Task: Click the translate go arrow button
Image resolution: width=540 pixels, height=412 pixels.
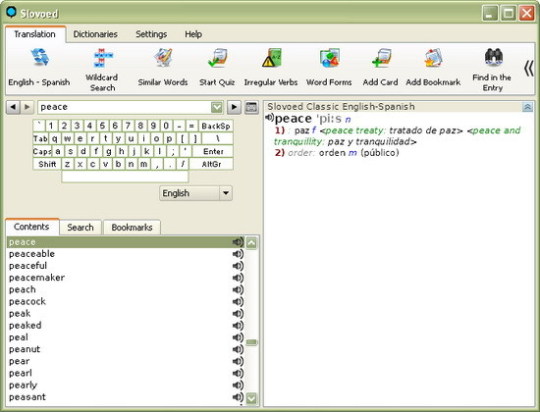Action: pyautogui.click(x=234, y=107)
